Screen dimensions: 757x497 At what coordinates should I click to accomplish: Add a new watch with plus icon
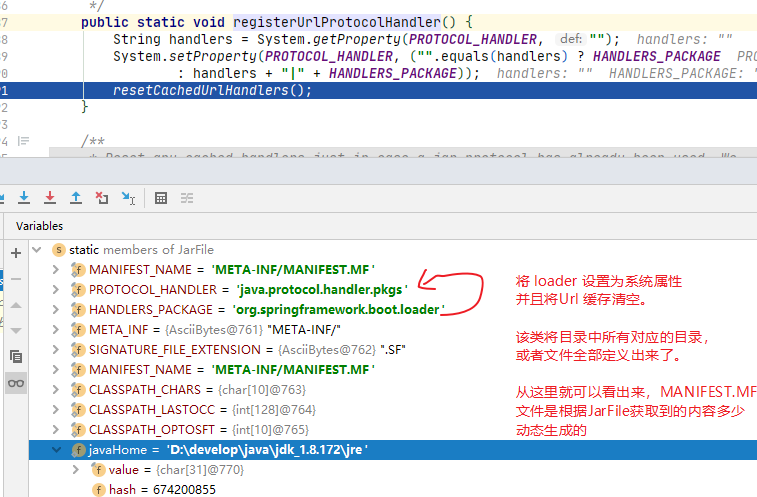click(16, 253)
